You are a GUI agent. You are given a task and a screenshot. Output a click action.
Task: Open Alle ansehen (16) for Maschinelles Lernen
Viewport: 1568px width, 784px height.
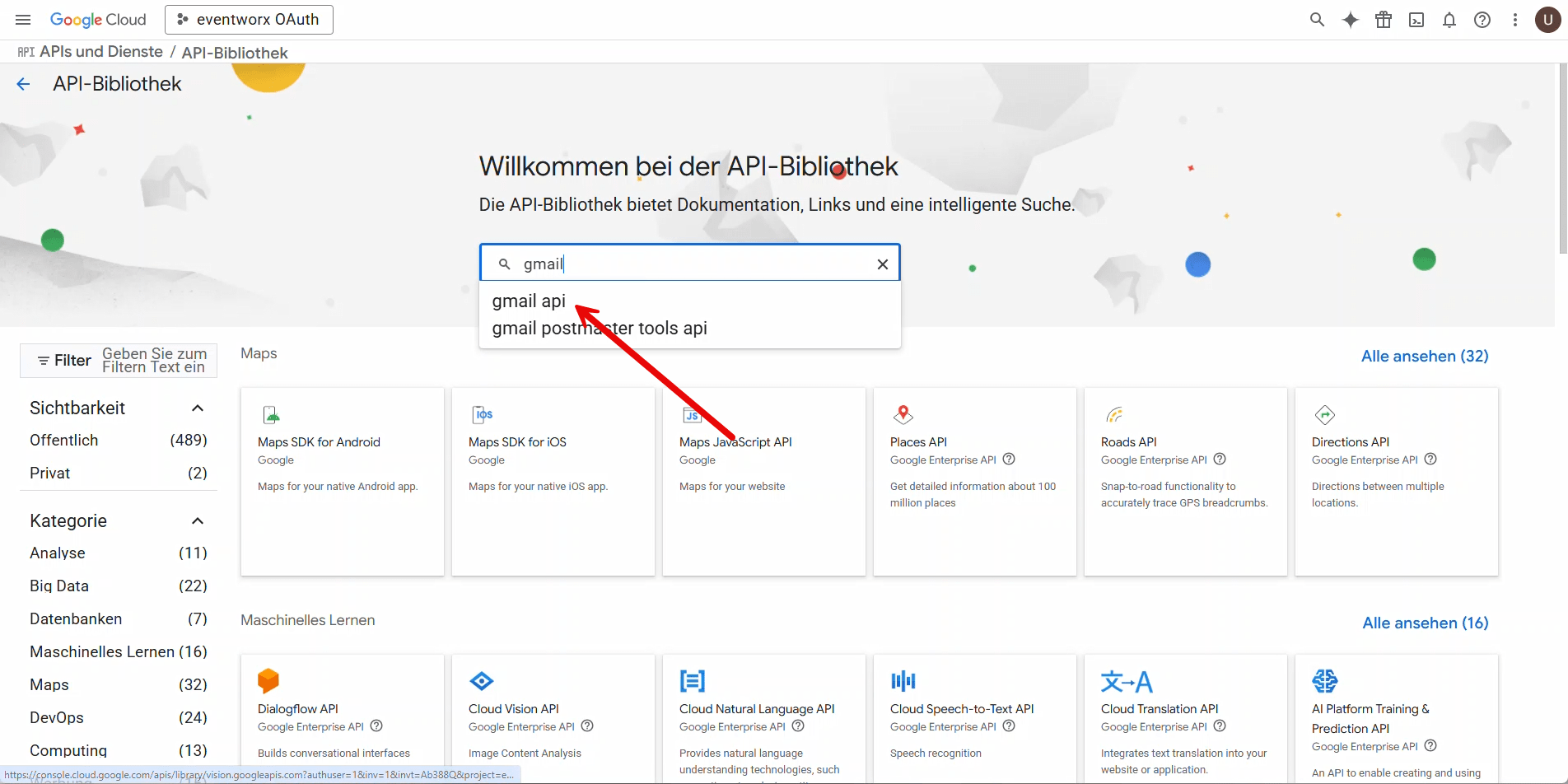click(1426, 623)
